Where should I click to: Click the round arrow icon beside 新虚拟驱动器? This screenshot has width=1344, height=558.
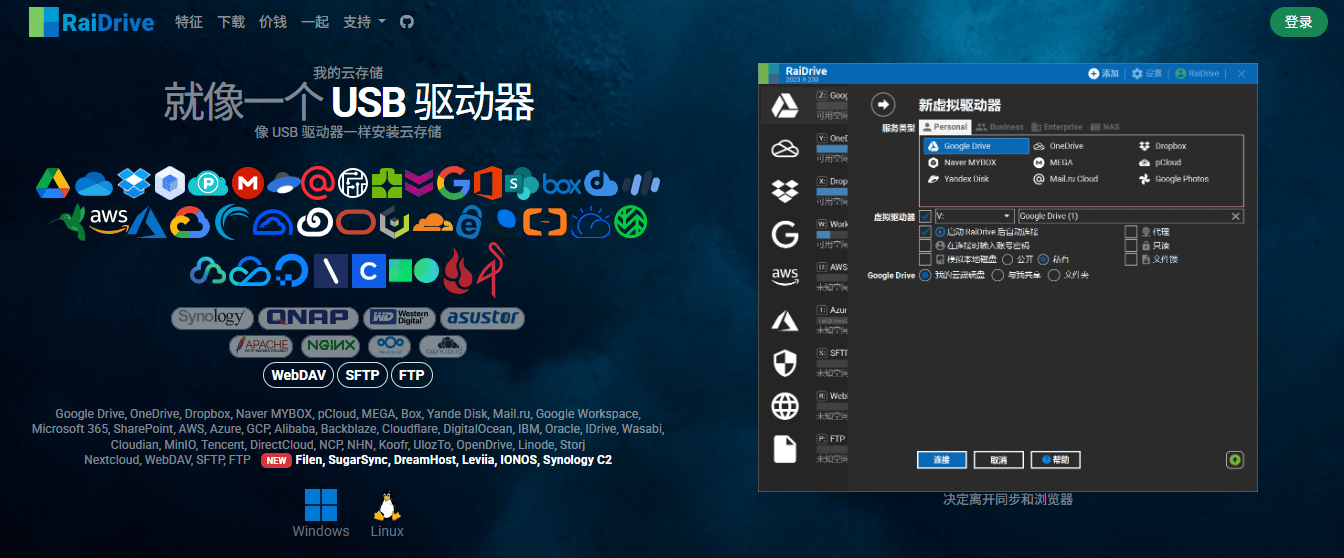[882, 104]
